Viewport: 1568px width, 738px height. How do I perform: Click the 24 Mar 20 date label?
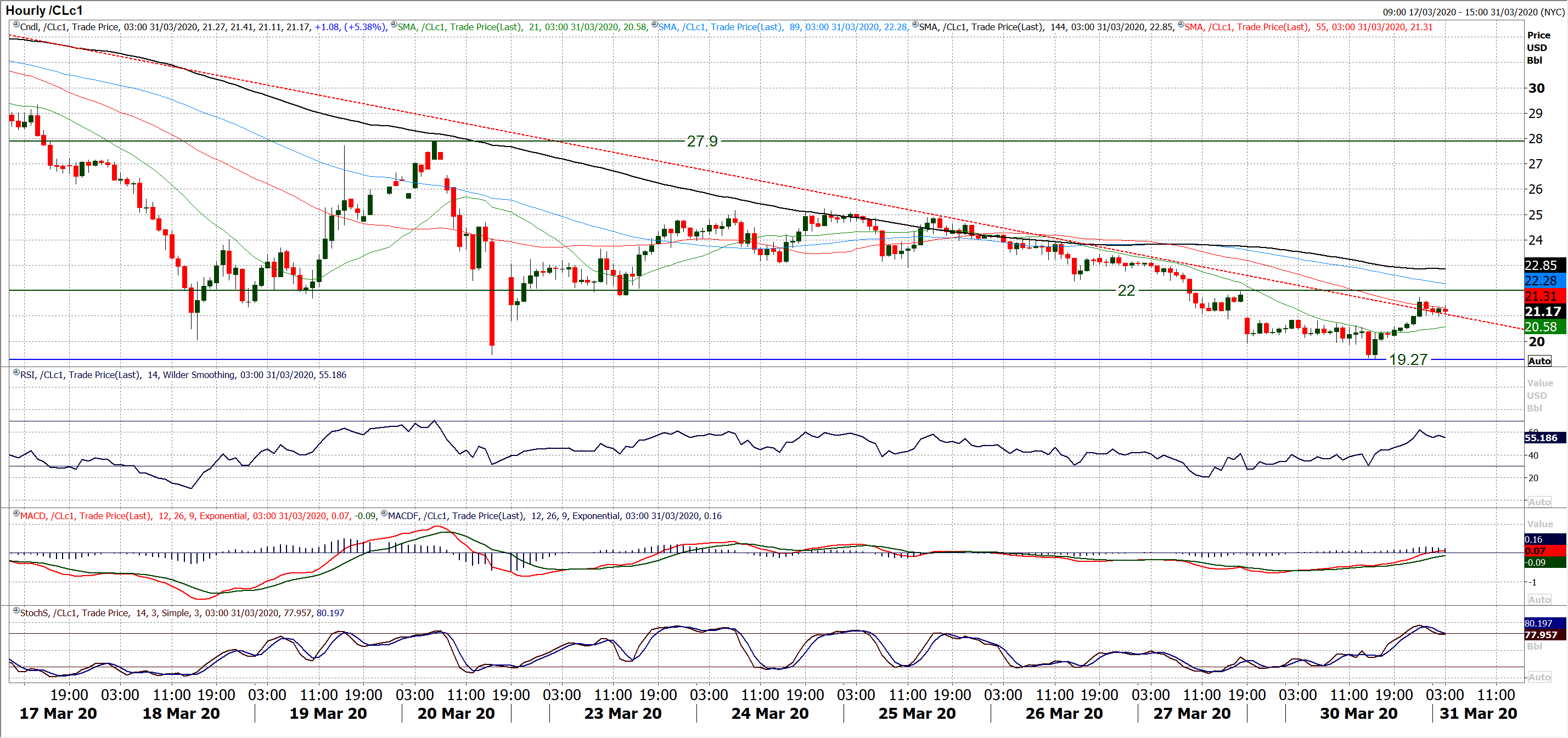point(770,714)
